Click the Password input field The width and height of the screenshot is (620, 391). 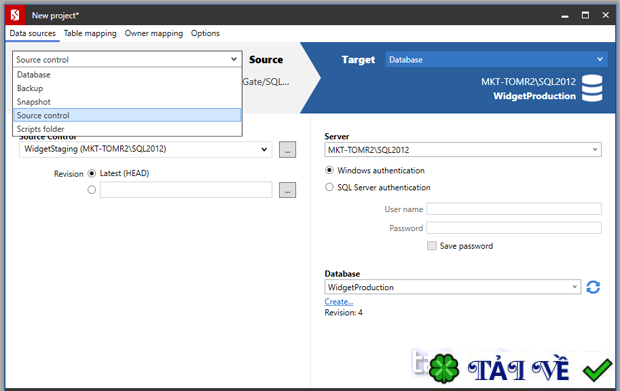point(514,228)
